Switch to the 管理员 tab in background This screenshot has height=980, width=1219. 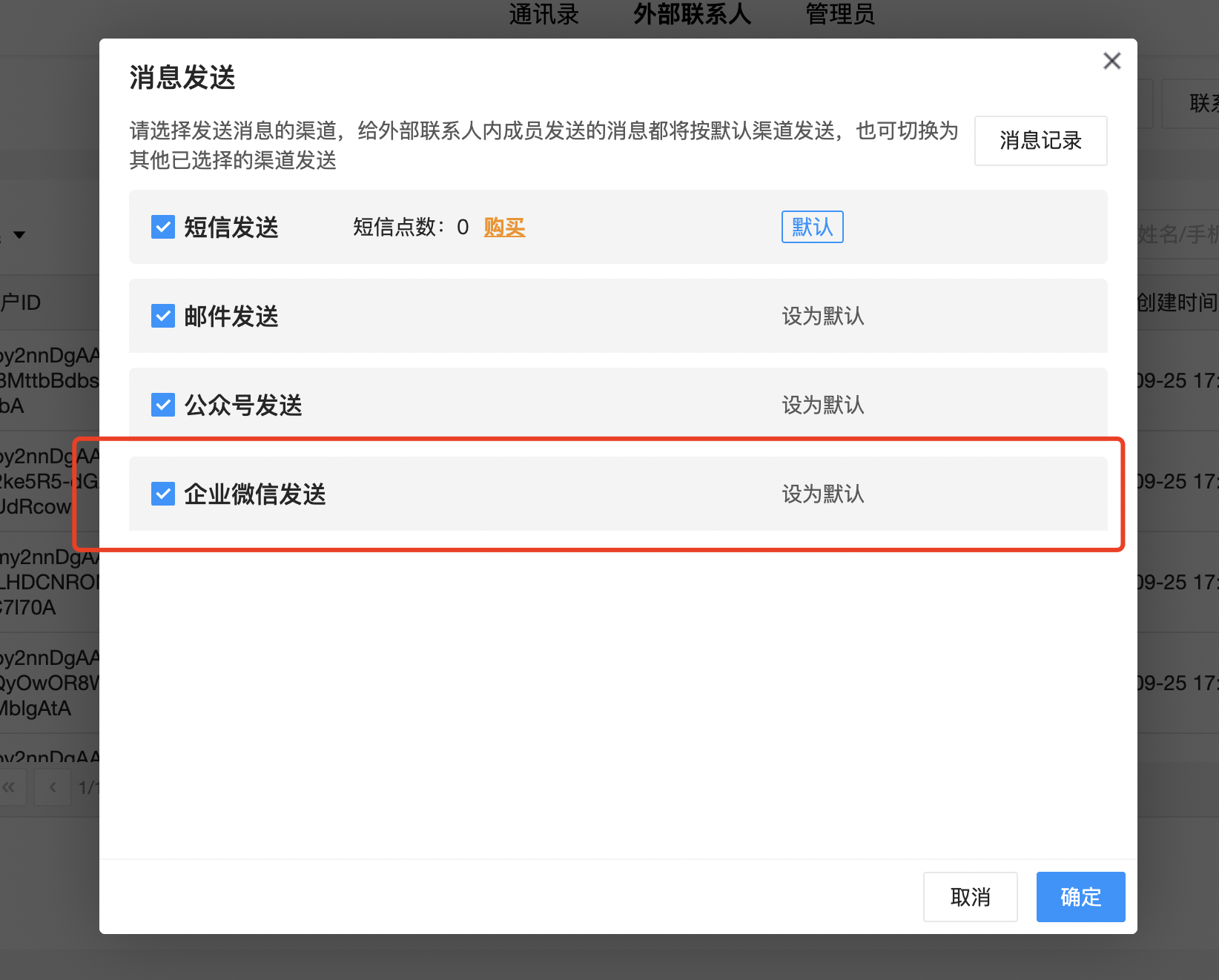(840, 13)
